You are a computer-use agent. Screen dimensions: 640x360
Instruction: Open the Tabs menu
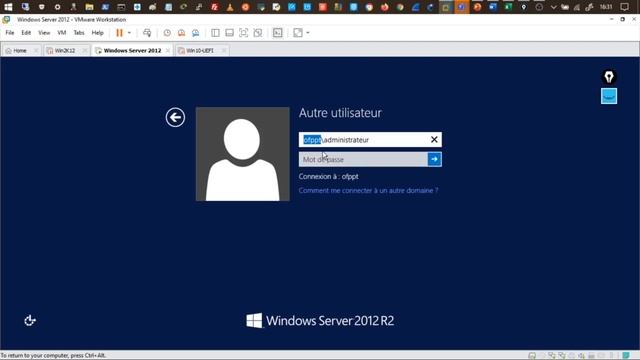point(79,33)
